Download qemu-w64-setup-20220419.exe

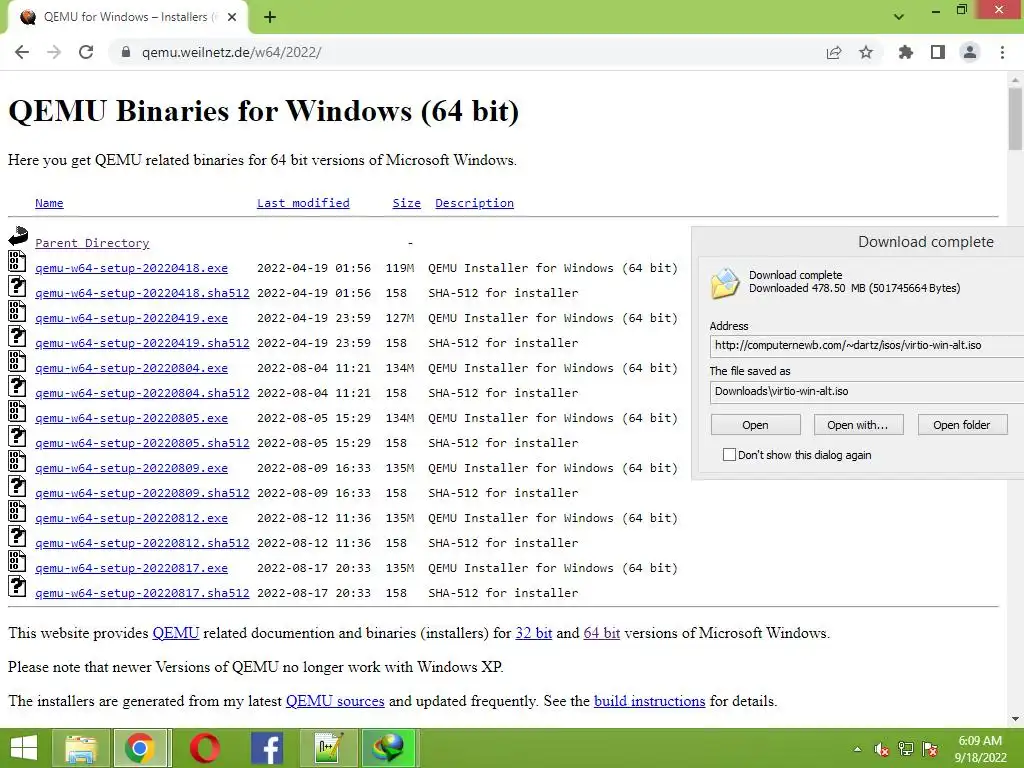(131, 318)
